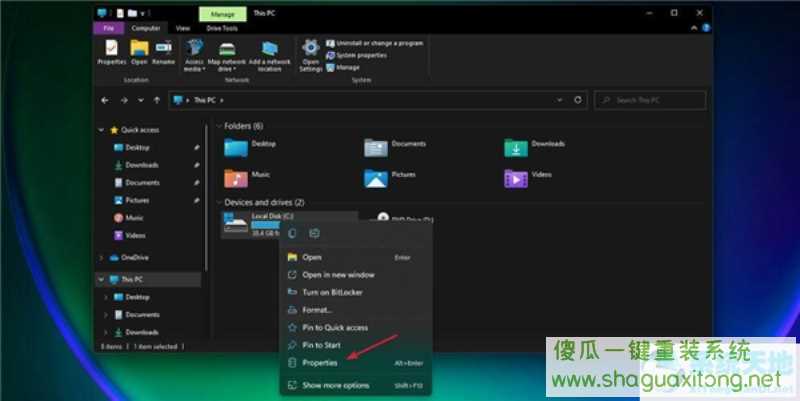Open Map network drive dropdown
The width and height of the screenshot is (800, 401).
227,55
